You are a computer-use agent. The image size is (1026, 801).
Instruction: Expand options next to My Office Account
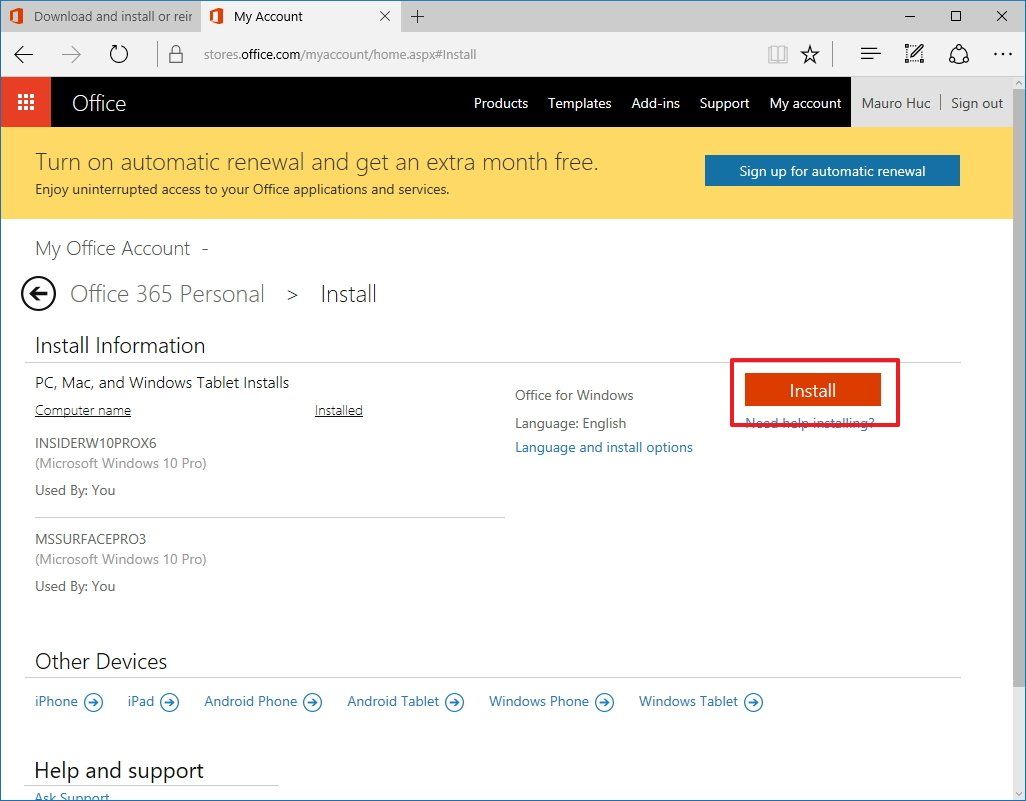(x=205, y=249)
